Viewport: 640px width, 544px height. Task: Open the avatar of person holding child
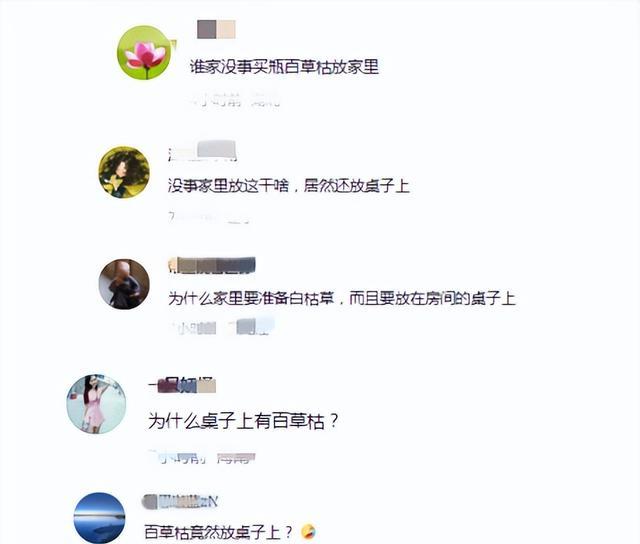coord(124,284)
